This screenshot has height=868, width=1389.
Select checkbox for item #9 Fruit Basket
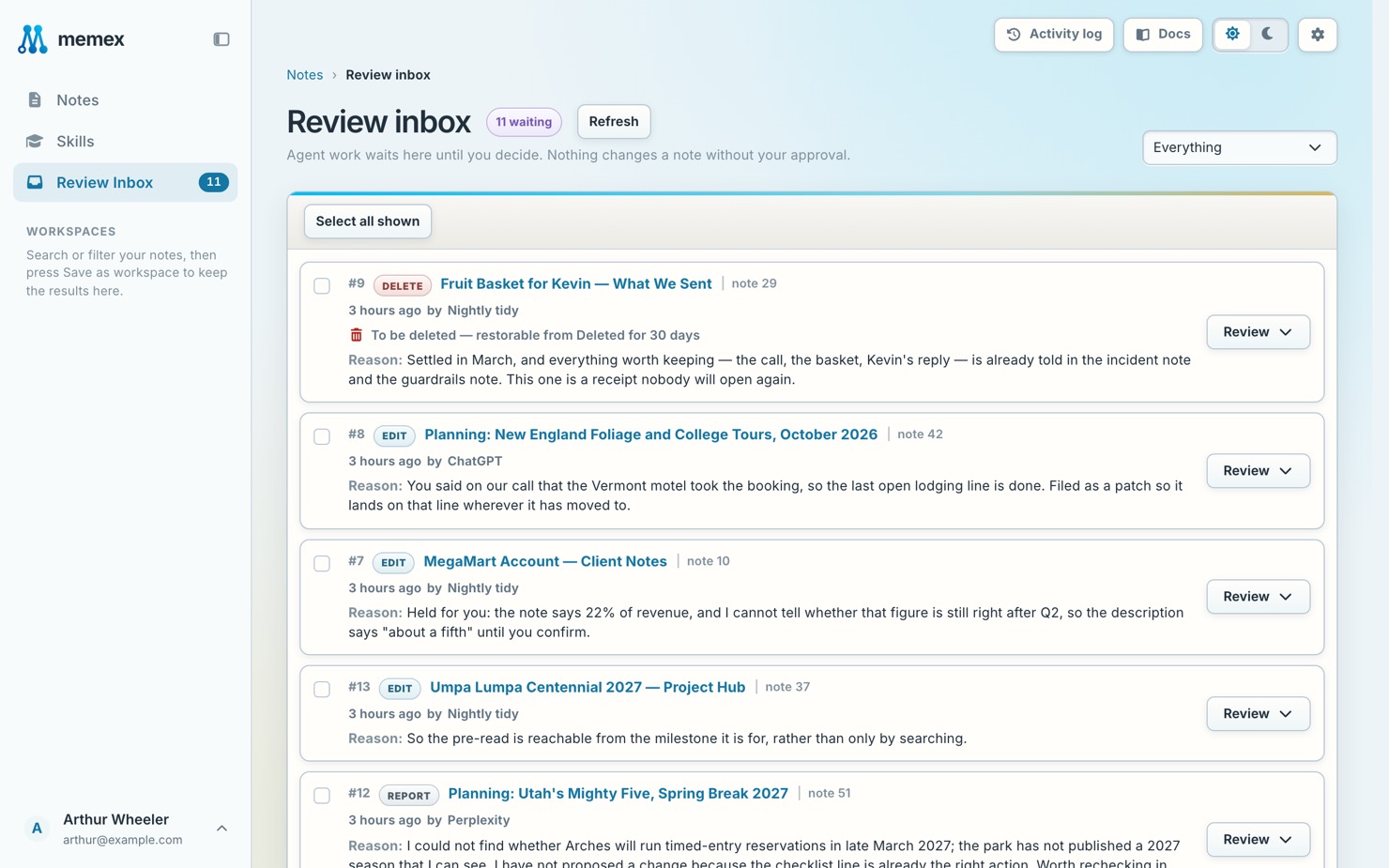tap(322, 285)
